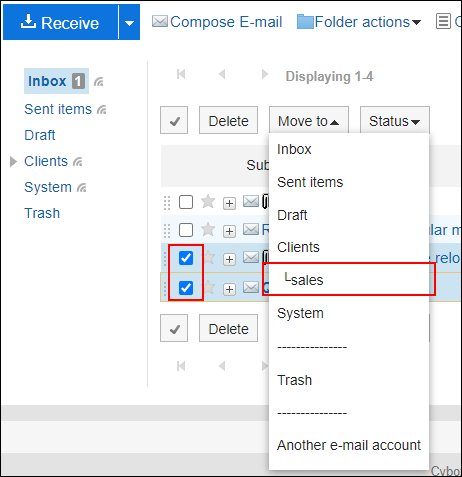Star the first e-mail row
The height and width of the screenshot is (477, 462).
208,201
